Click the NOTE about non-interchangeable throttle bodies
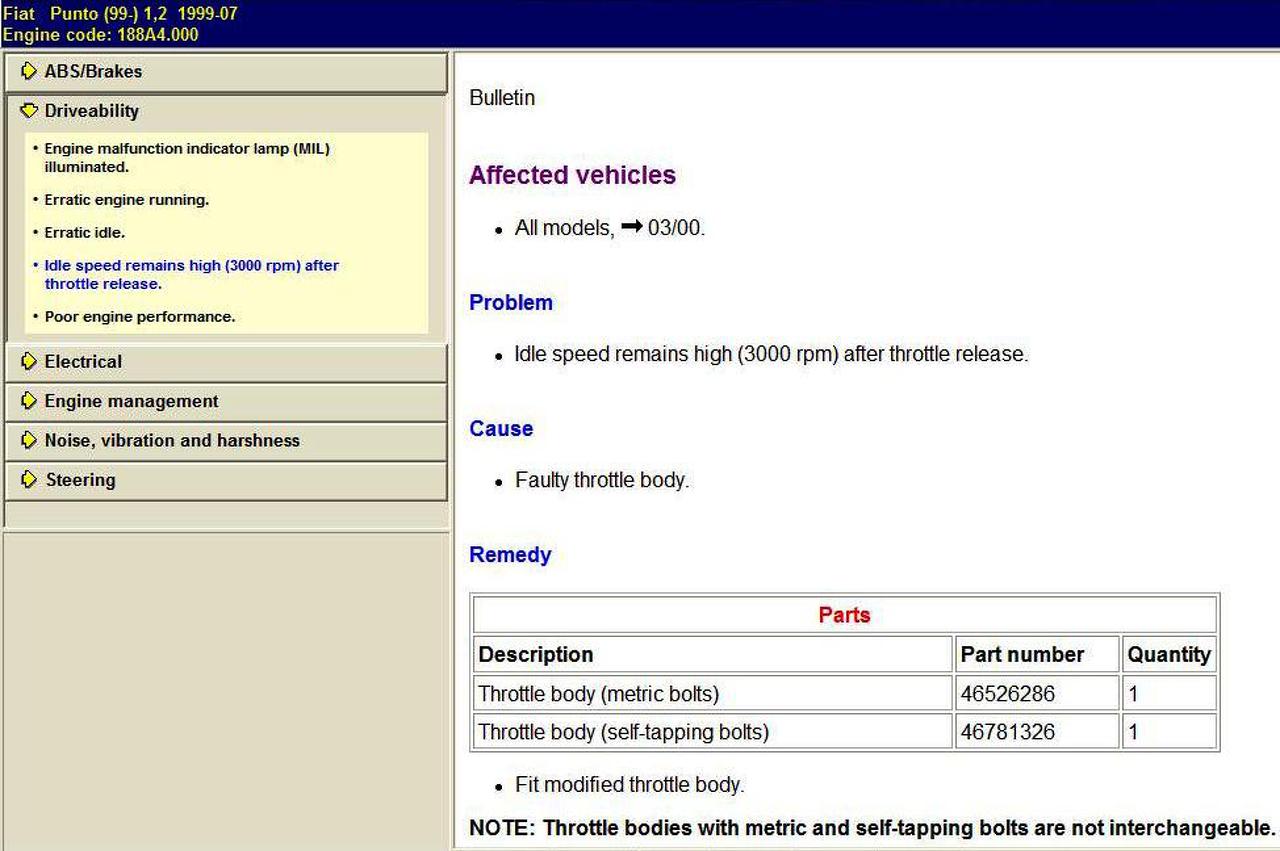This screenshot has height=851, width=1280. [x=872, y=829]
